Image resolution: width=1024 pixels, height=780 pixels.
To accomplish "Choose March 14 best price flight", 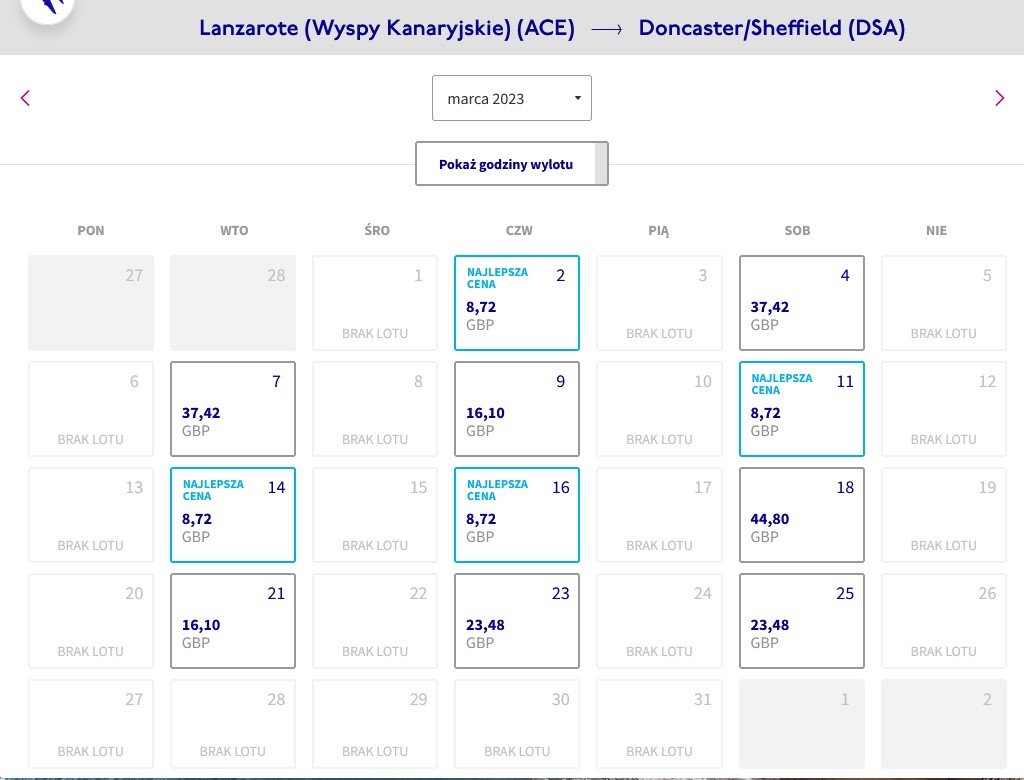I will [x=232, y=515].
